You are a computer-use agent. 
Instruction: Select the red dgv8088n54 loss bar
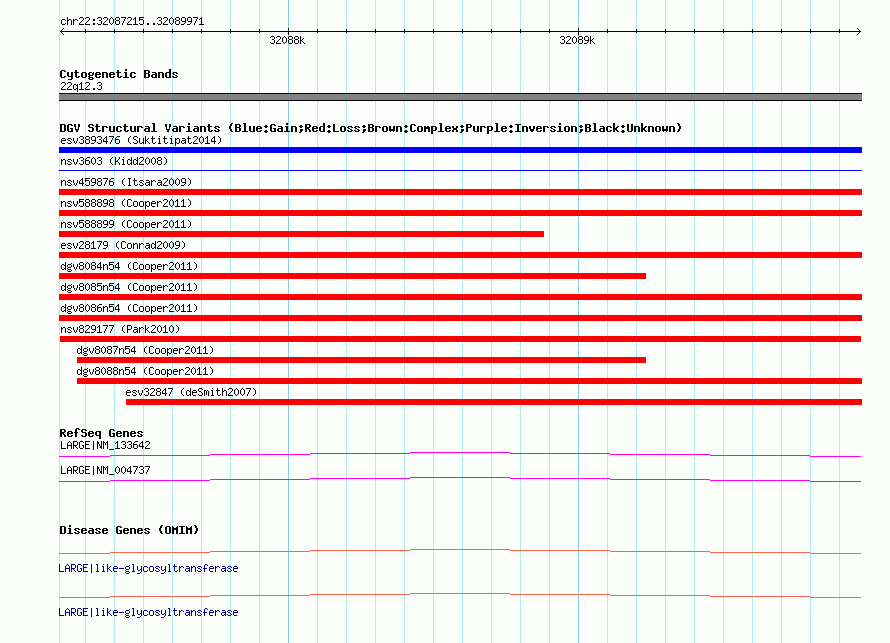pyautogui.click(x=469, y=381)
